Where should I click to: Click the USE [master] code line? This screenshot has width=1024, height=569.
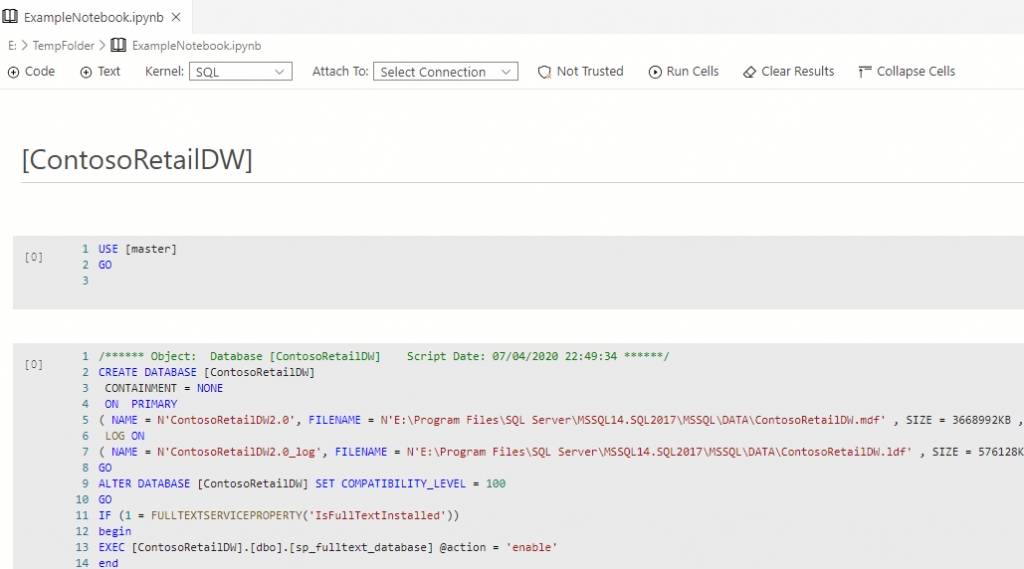click(x=138, y=249)
